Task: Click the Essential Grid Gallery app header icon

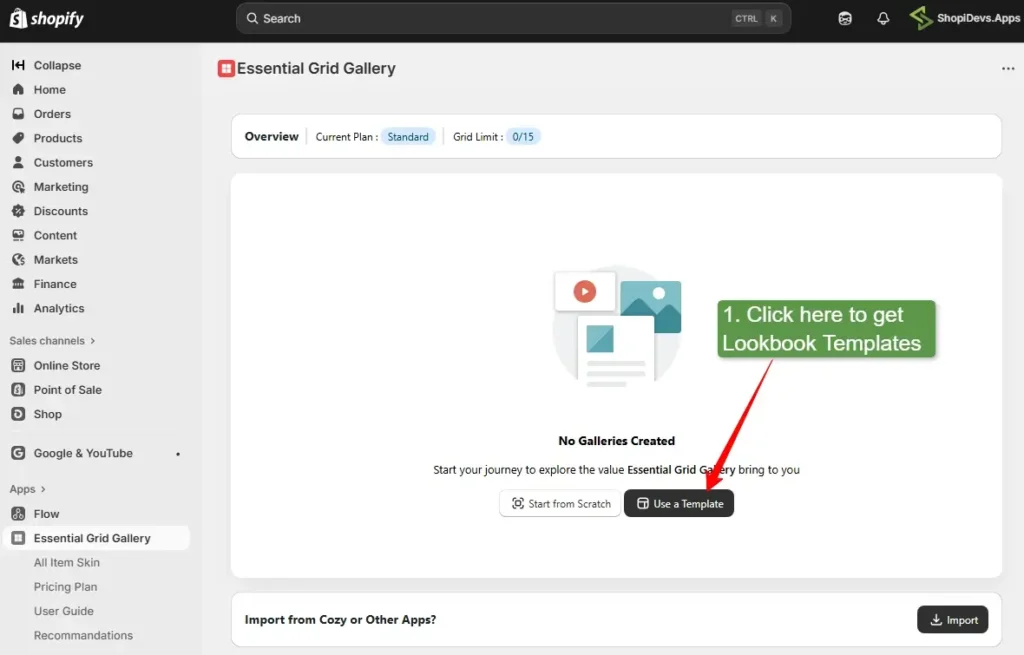Action: point(226,69)
